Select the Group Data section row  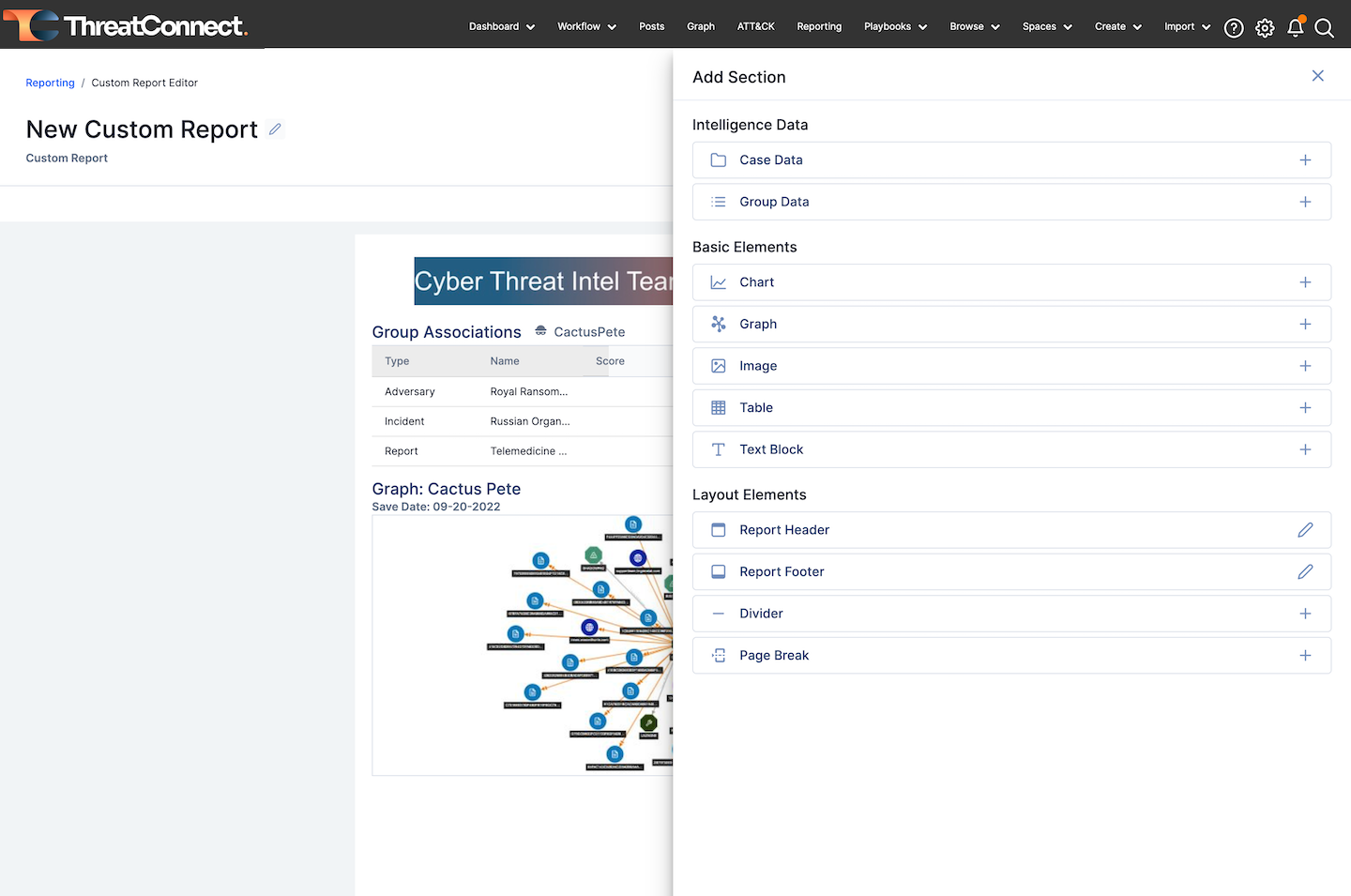[x=1011, y=202]
